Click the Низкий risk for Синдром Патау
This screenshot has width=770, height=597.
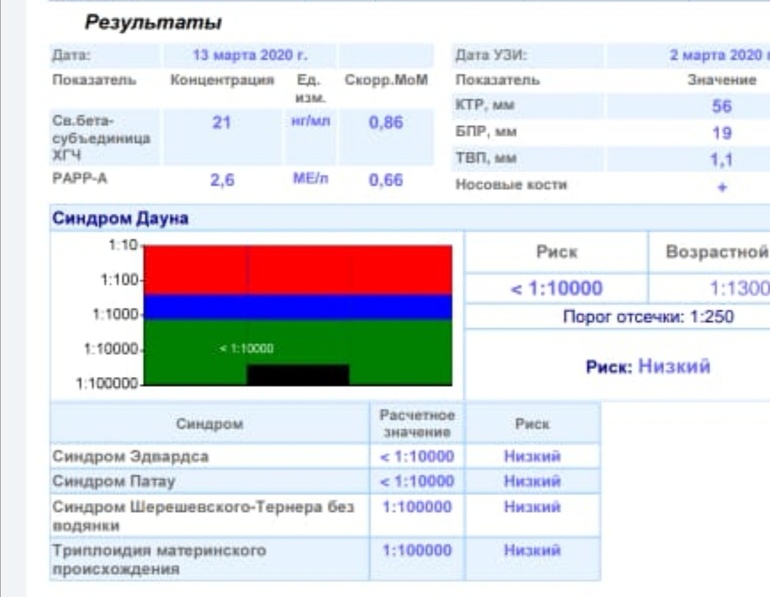532,481
